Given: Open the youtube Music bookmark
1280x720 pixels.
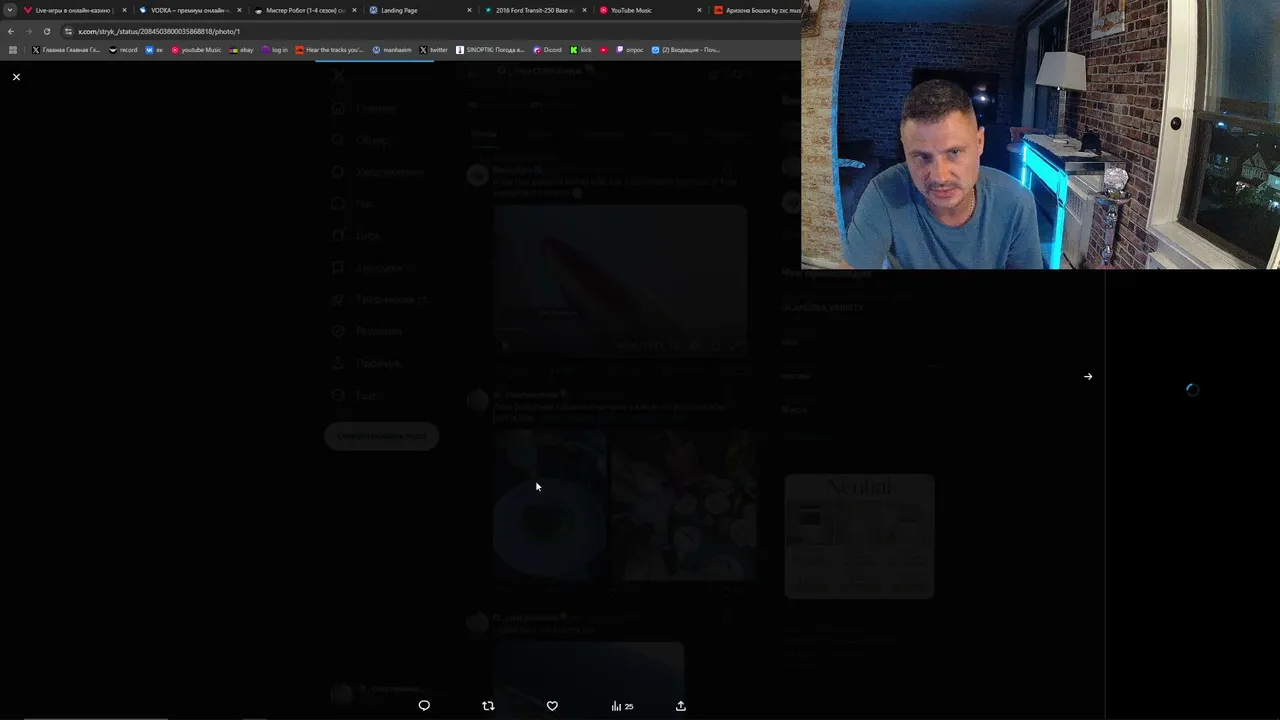Looking at the screenshot, I should [196, 49].
